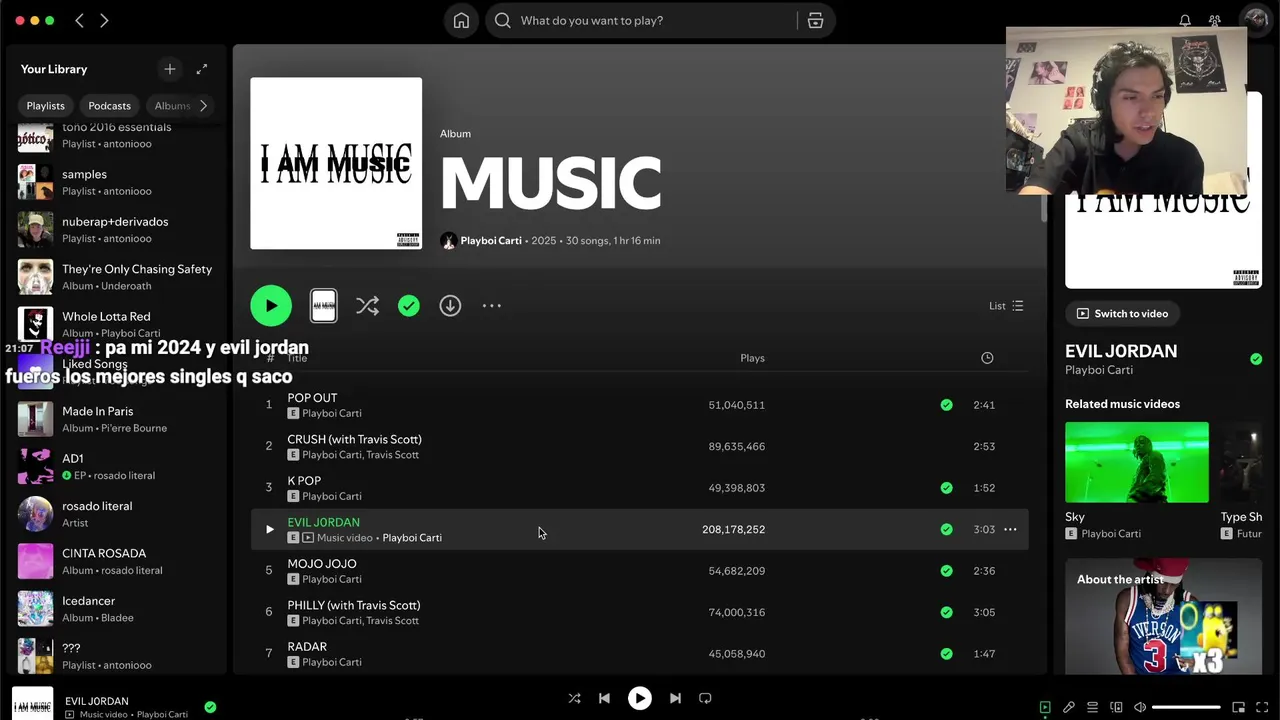Play EVIL JORDAN from row play icon

tap(269, 529)
